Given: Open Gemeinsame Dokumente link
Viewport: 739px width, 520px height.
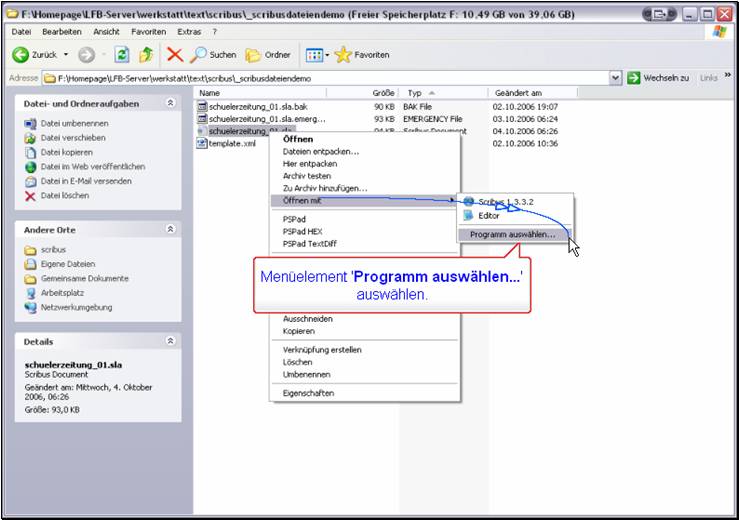Looking at the screenshot, I should click(84, 278).
